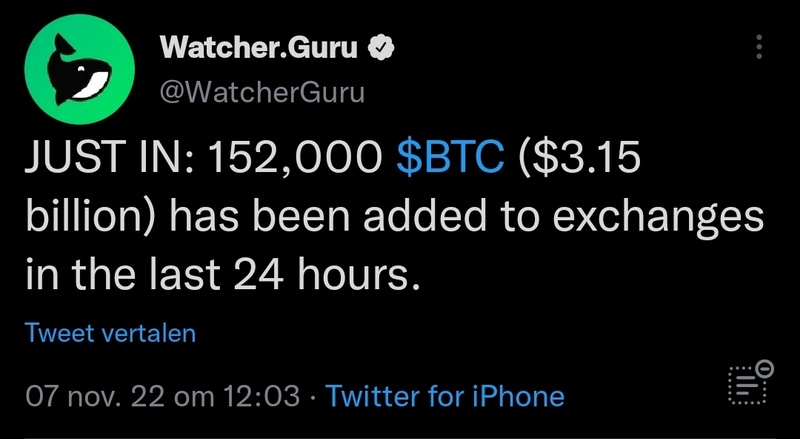Click the minus circle on the text-box icon

click(765, 367)
